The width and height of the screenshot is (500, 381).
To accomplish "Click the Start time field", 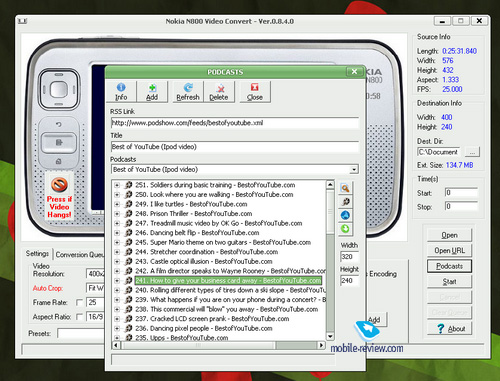I will click(x=461, y=193).
